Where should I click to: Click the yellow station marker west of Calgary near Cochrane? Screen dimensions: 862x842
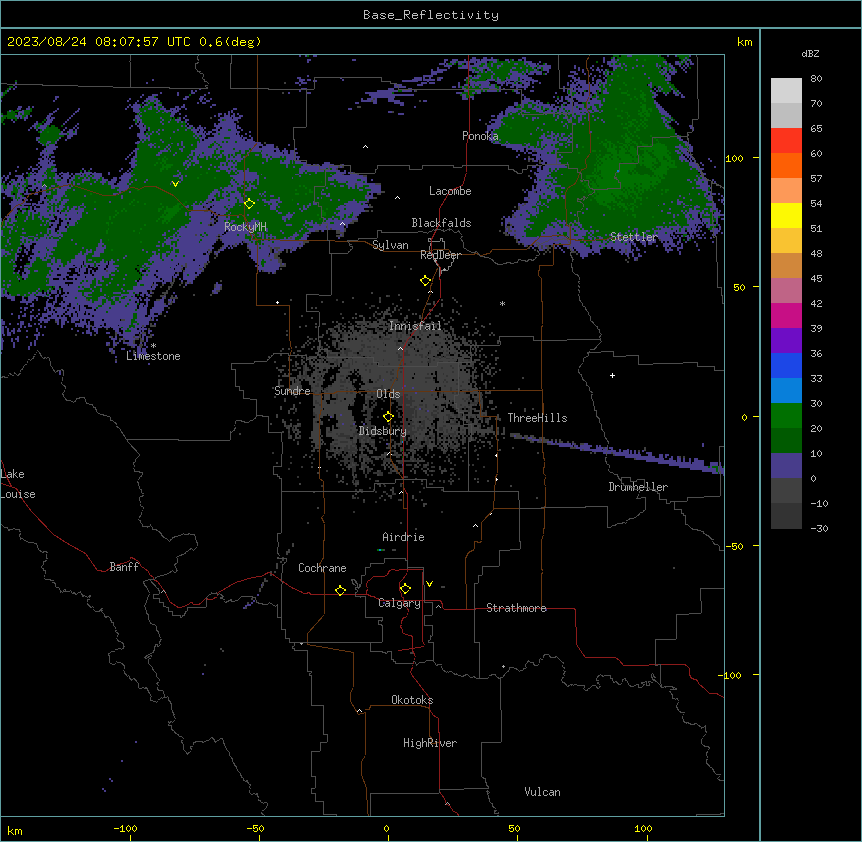pyautogui.click(x=340, y=590)
